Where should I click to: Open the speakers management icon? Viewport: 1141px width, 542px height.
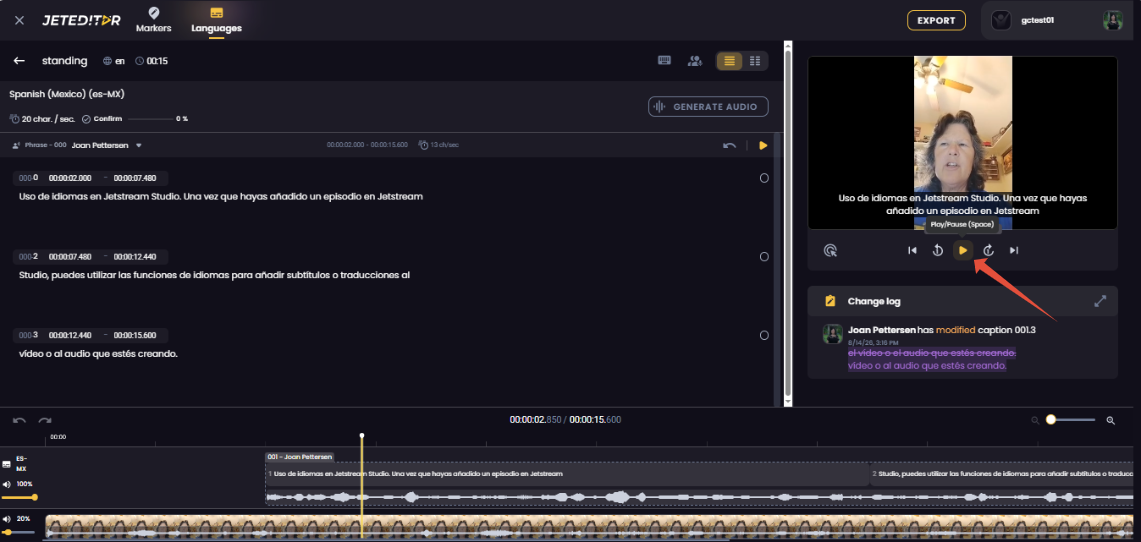[695, 61]
